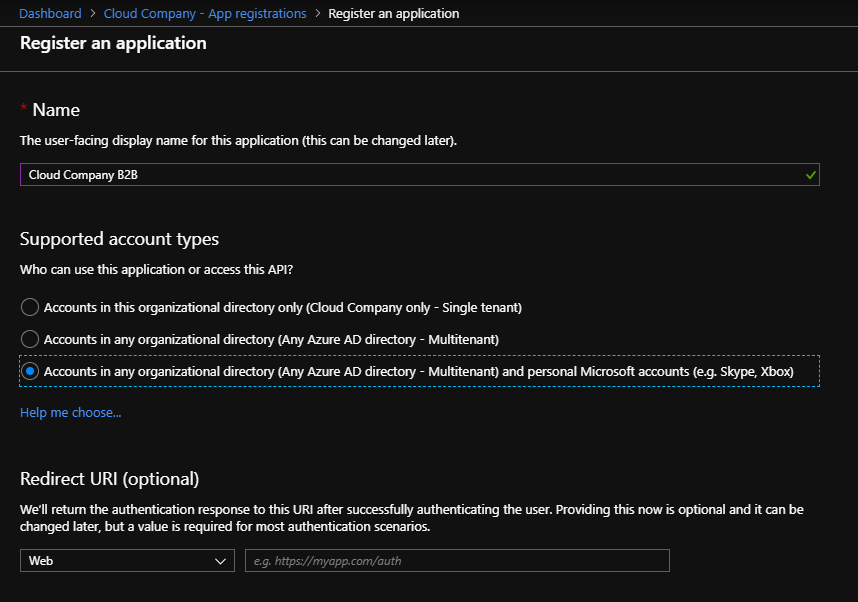
Task: Click the breadcrumb chevron after Dashboard
Action: 90,13
